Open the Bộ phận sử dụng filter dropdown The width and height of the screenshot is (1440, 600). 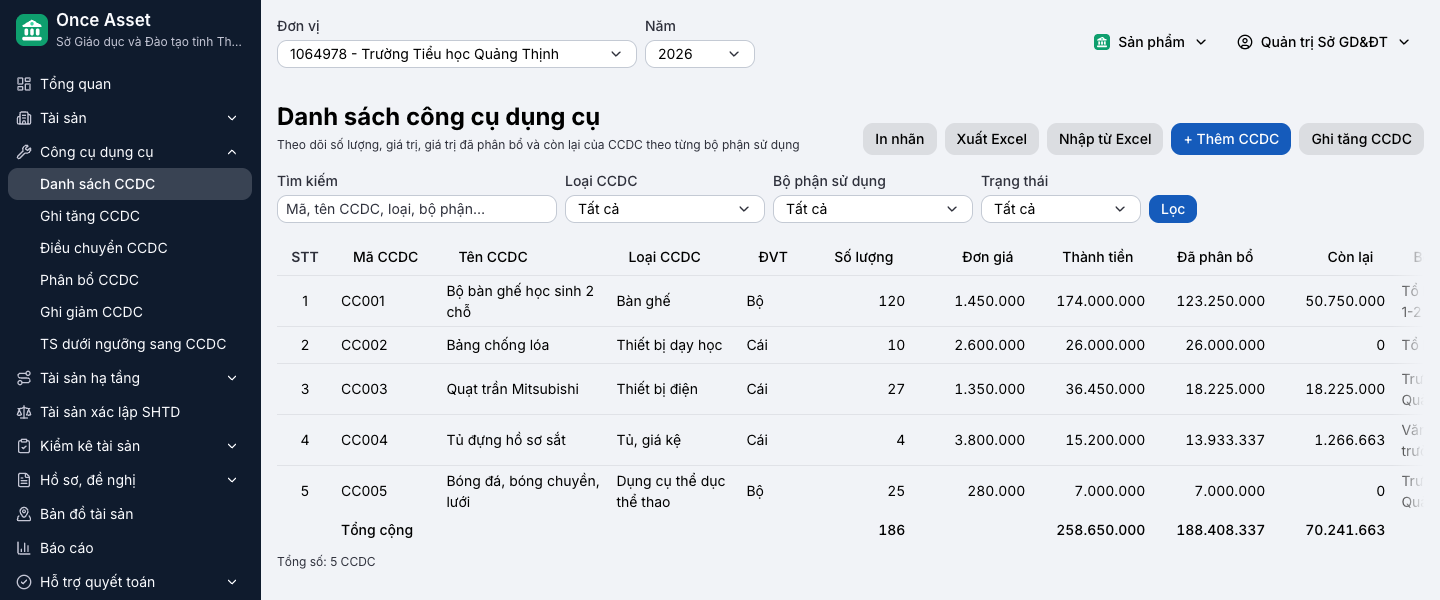click(873, 209)
